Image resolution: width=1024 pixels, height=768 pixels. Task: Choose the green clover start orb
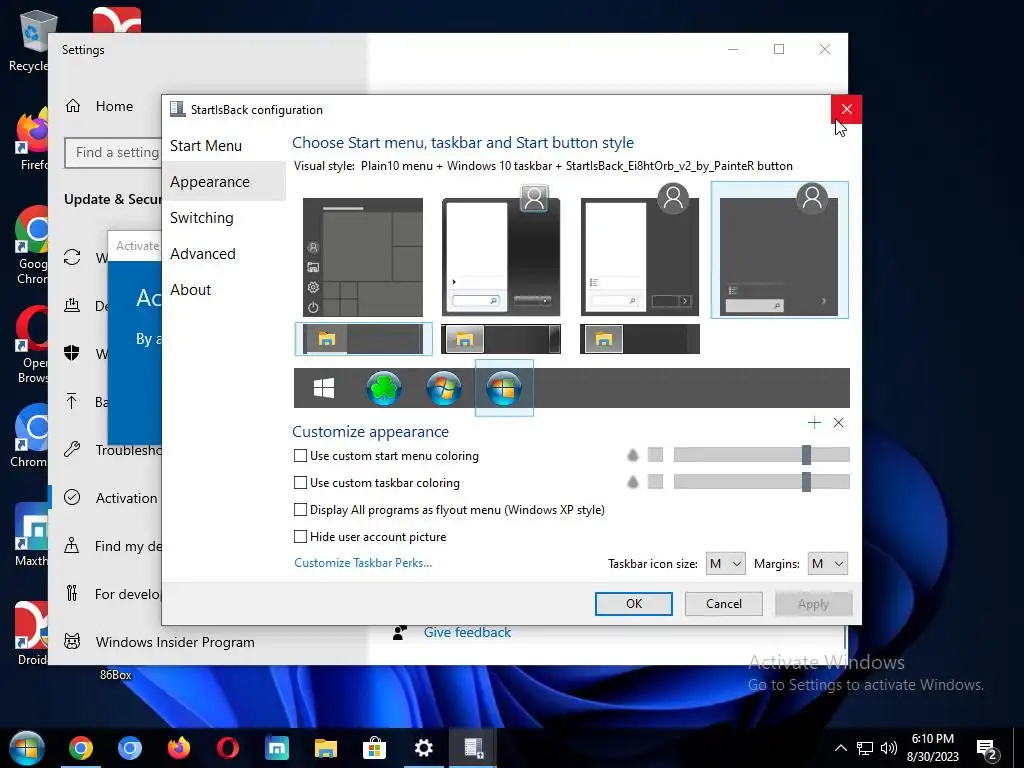384,388
